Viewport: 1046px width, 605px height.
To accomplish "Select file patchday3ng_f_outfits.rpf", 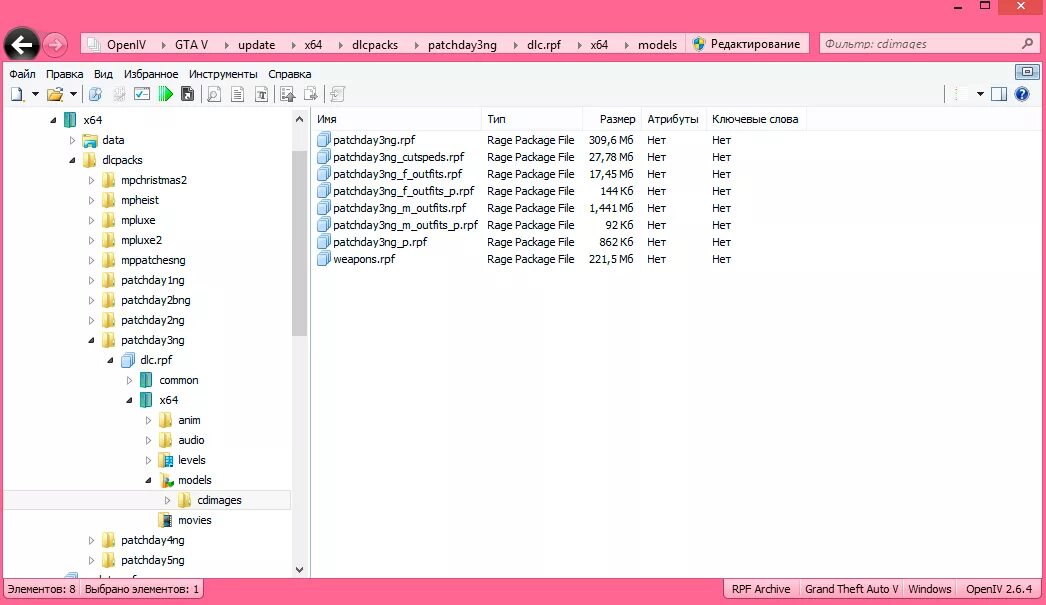I will click(398, 174).
